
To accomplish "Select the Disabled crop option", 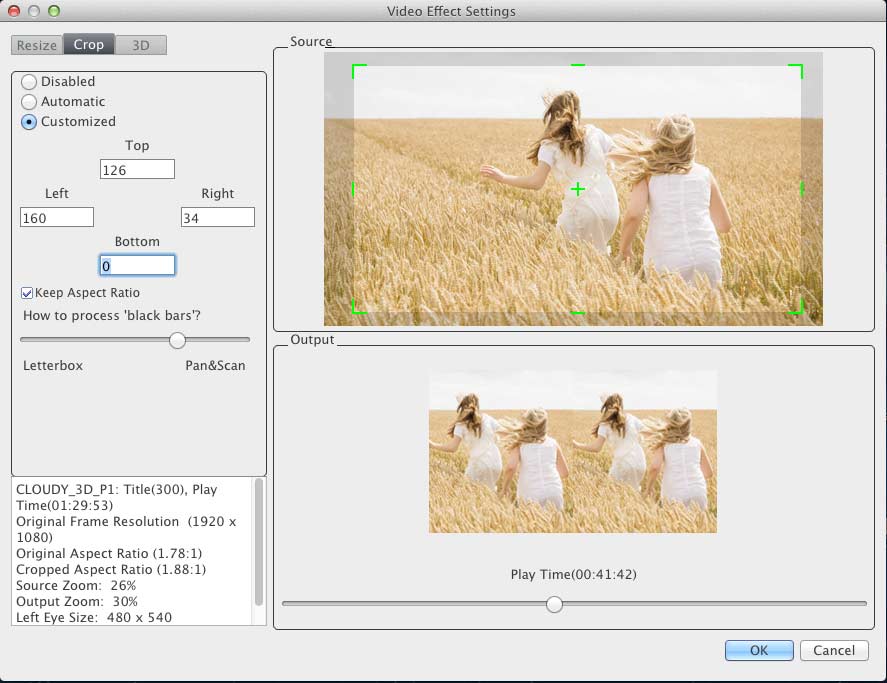I will (x=29, y=82).
